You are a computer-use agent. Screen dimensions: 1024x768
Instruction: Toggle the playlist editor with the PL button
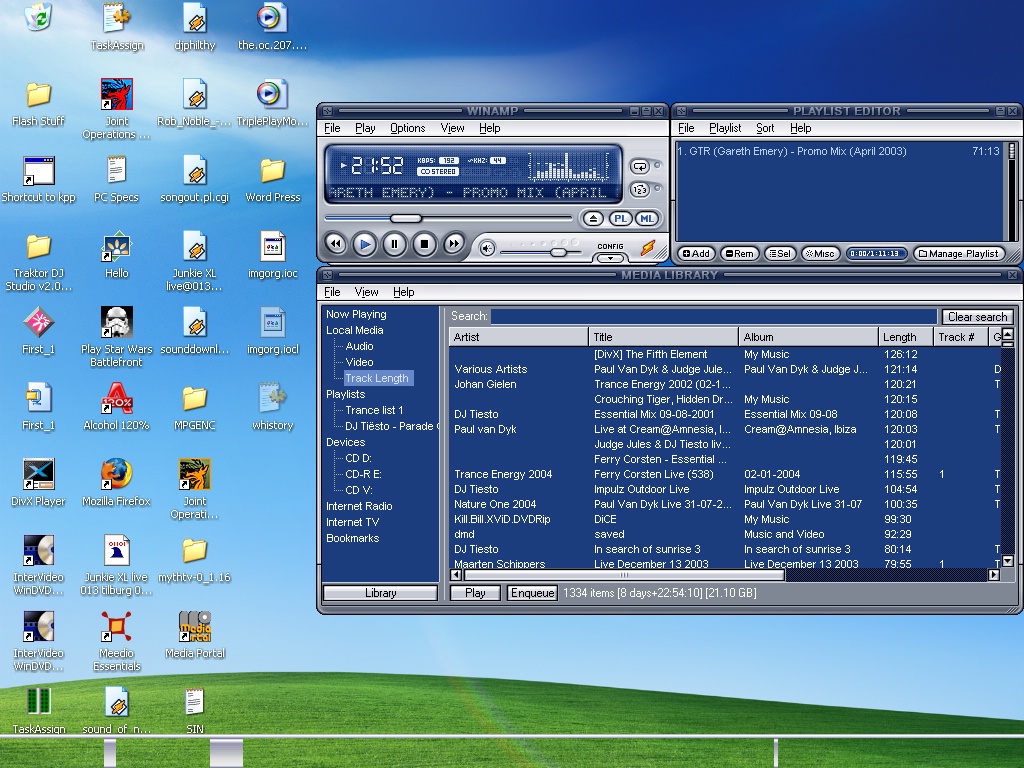point(620,219)
